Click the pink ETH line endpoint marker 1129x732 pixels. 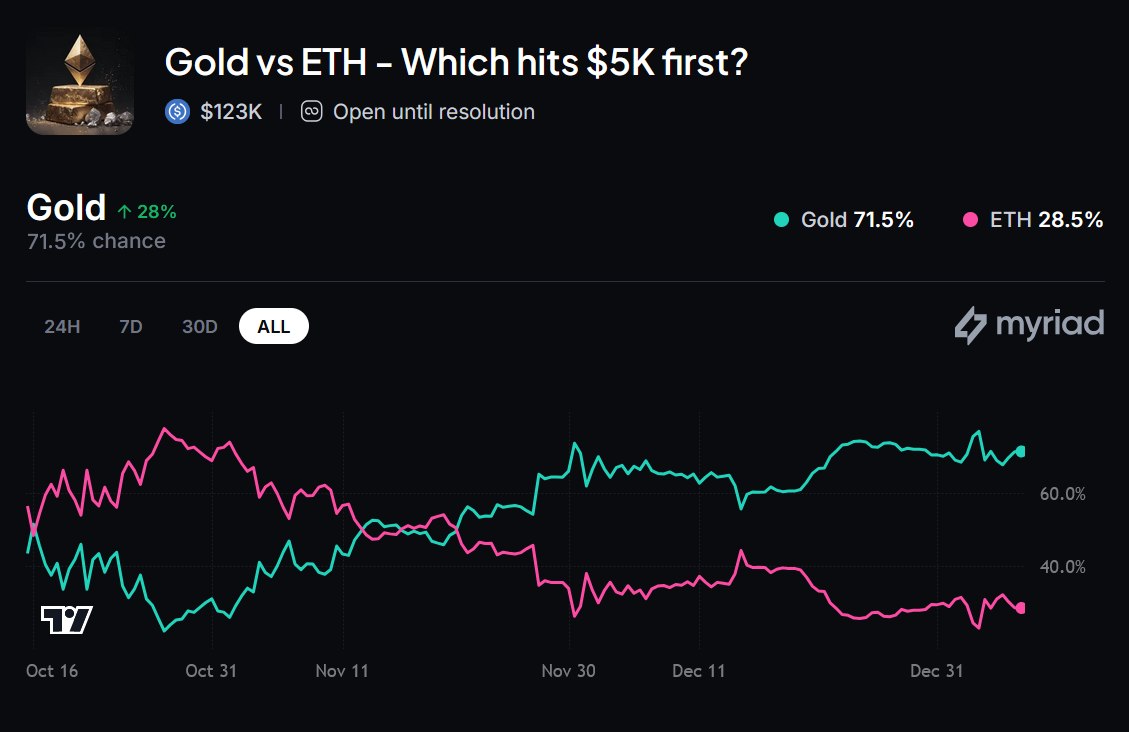1020,608
